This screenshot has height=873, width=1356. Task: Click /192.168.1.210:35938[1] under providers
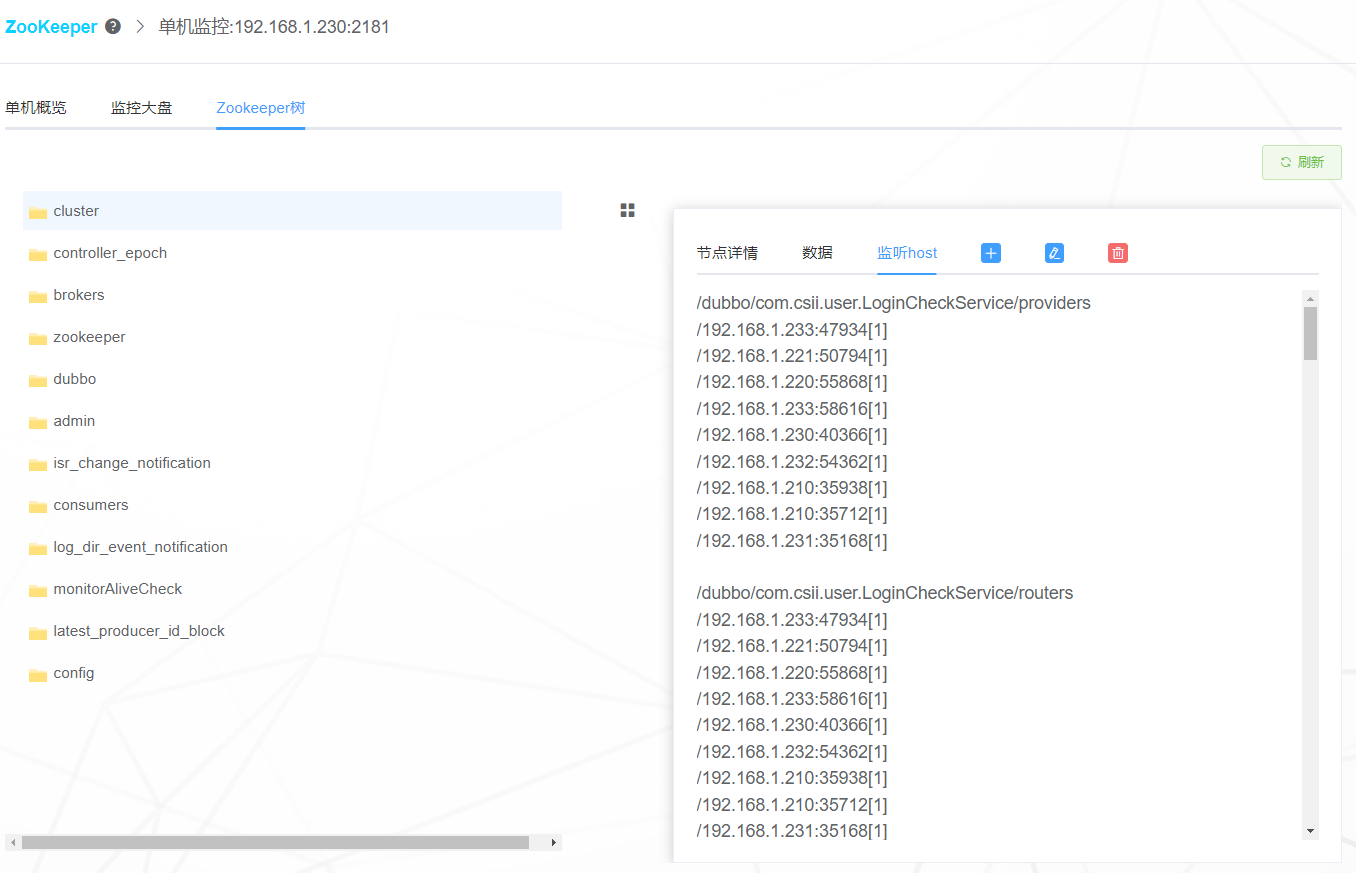click(792, 488)
